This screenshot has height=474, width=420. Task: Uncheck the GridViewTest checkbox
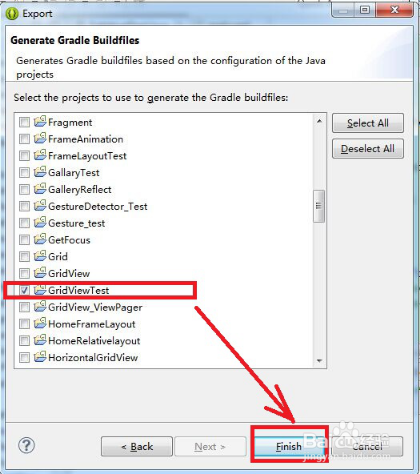point(24,290)
